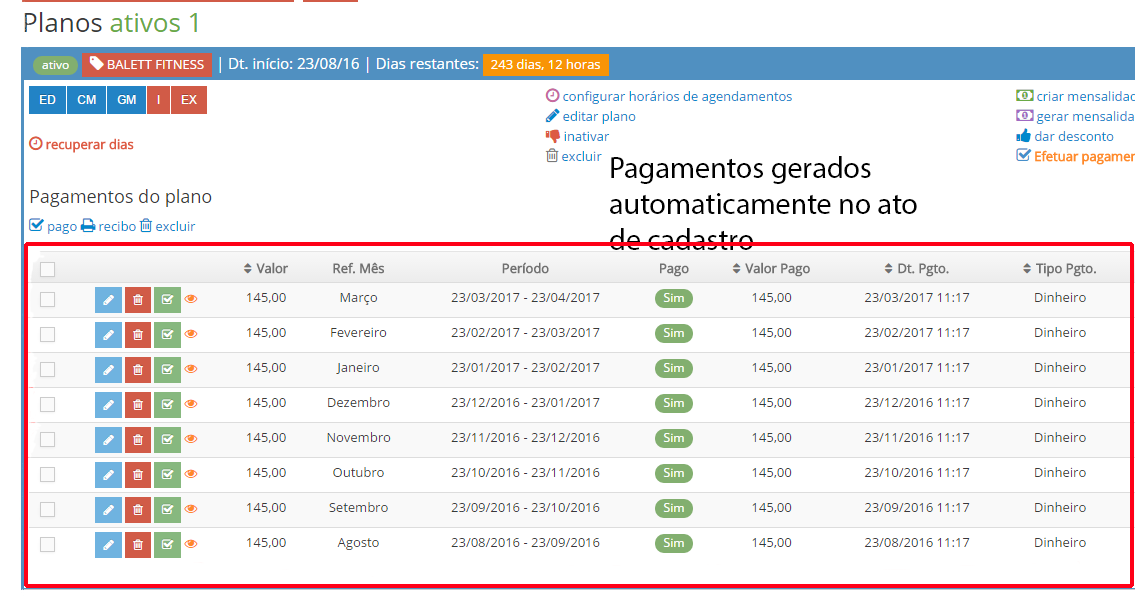This screenshot has width=1135, height=600.
Task: Sort table by Valor column header
Action: tap(266, 269)
